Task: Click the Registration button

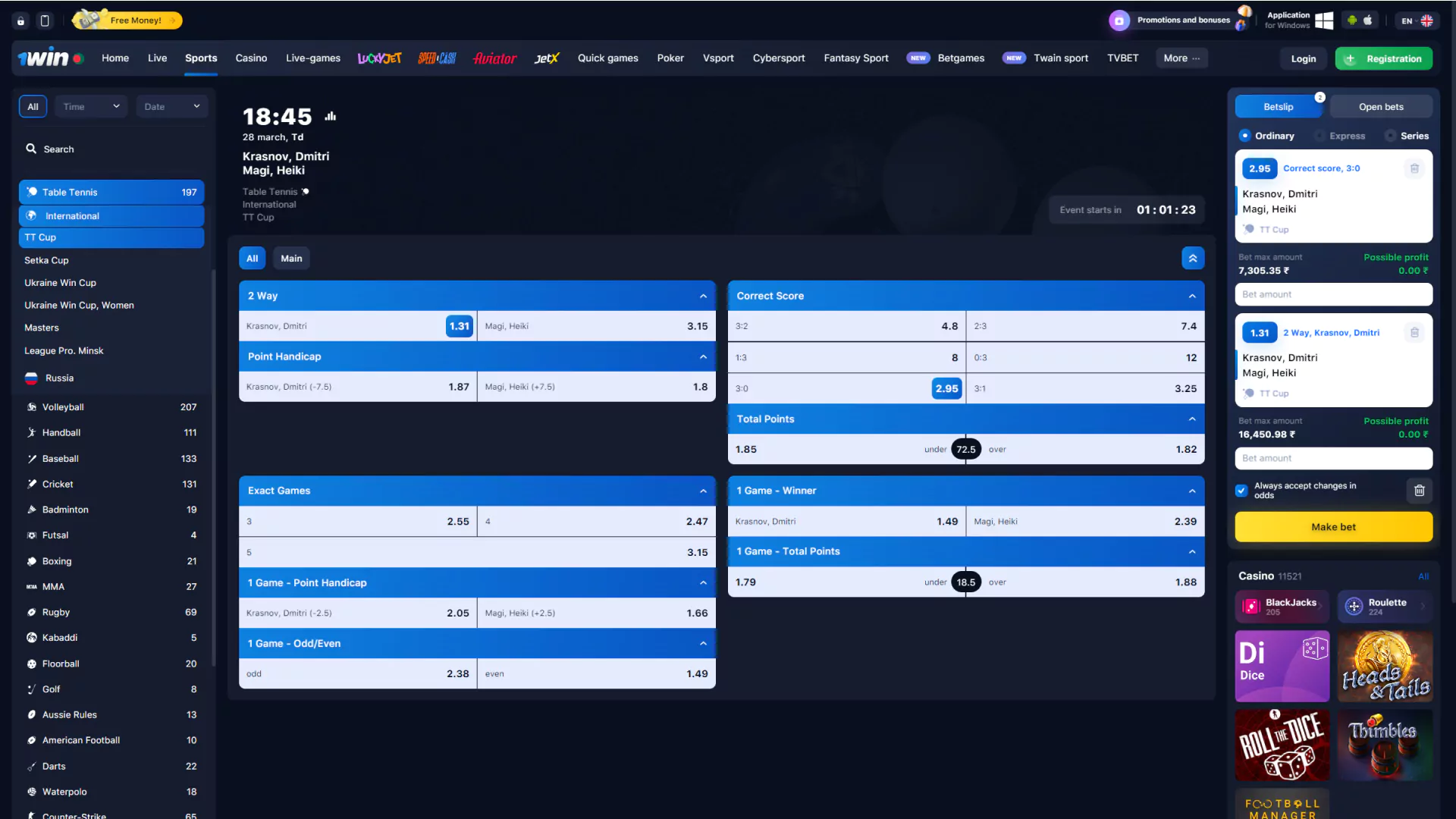Action: 1383,58
